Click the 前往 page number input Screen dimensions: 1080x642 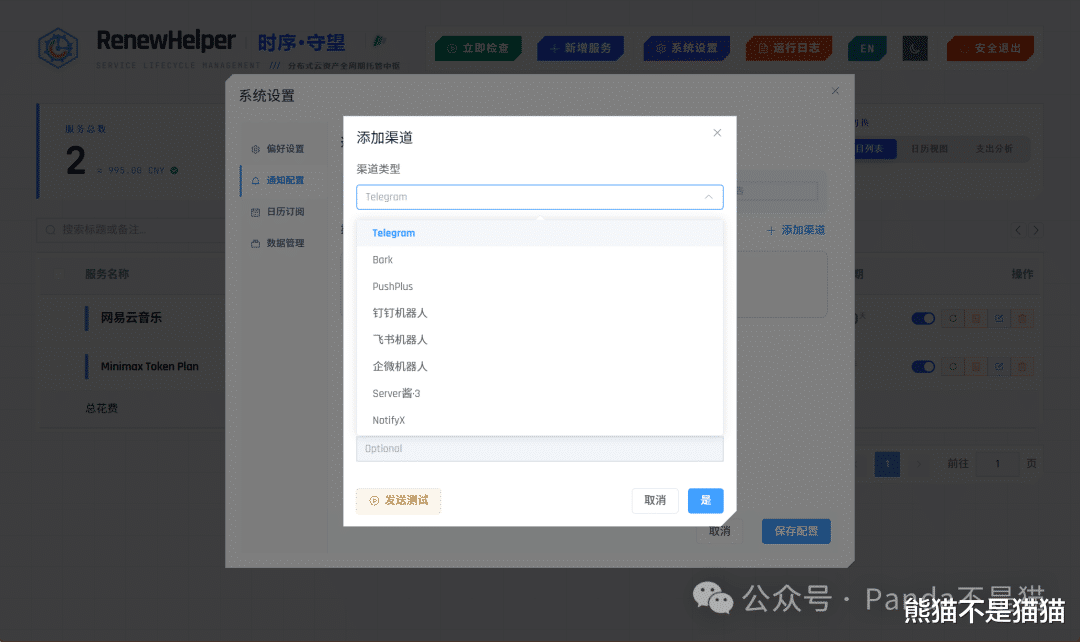(997, 464)
